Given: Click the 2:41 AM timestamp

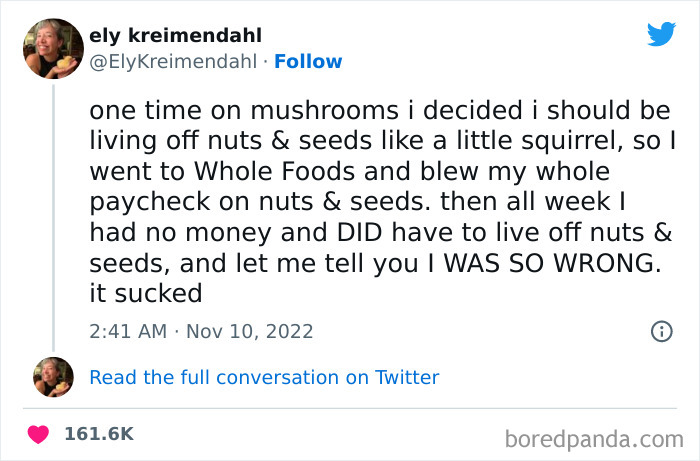Looking at the screenshot, I should 129,331.
